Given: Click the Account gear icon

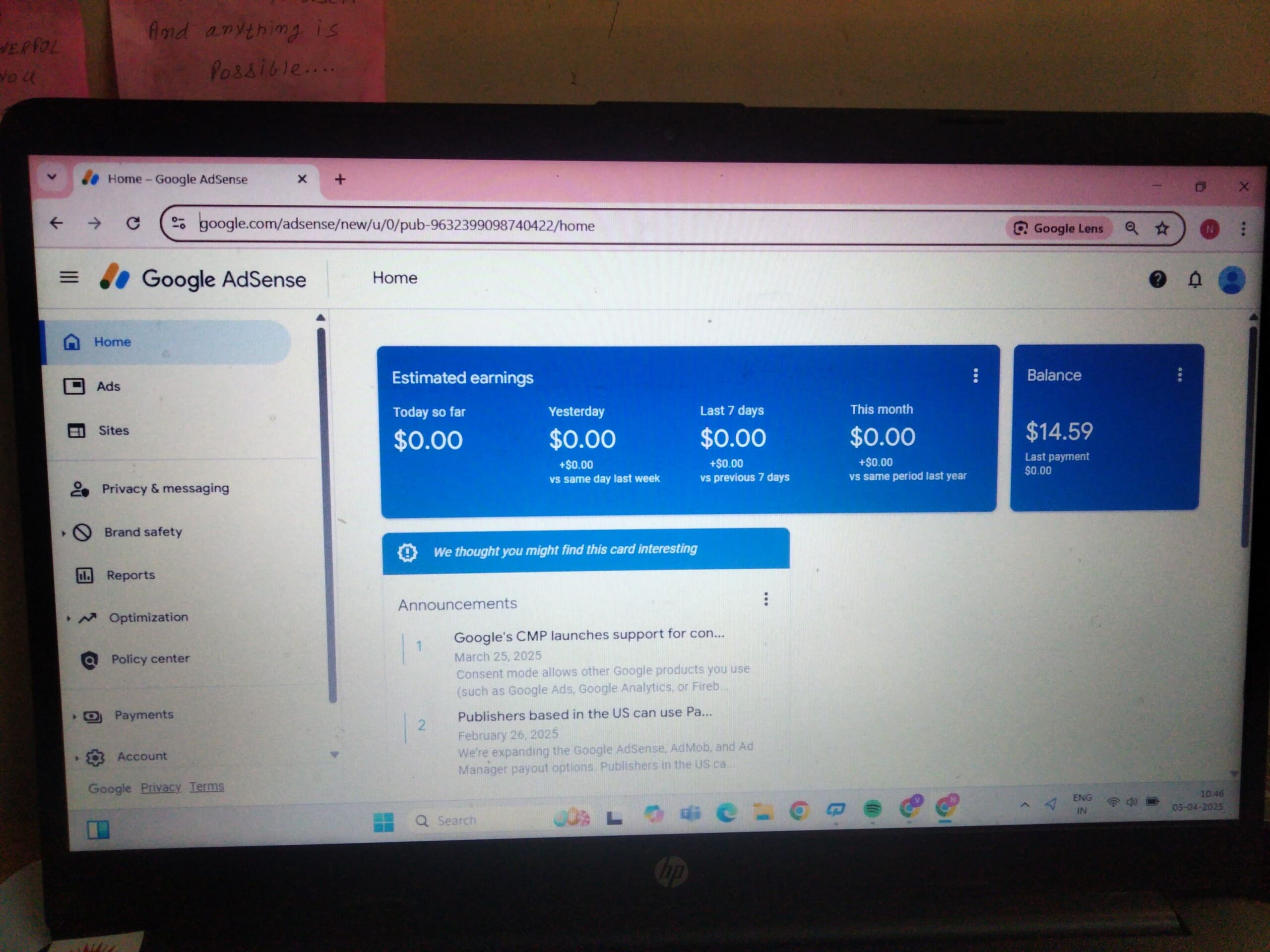Looking at the screenshot, I should 95,758.
